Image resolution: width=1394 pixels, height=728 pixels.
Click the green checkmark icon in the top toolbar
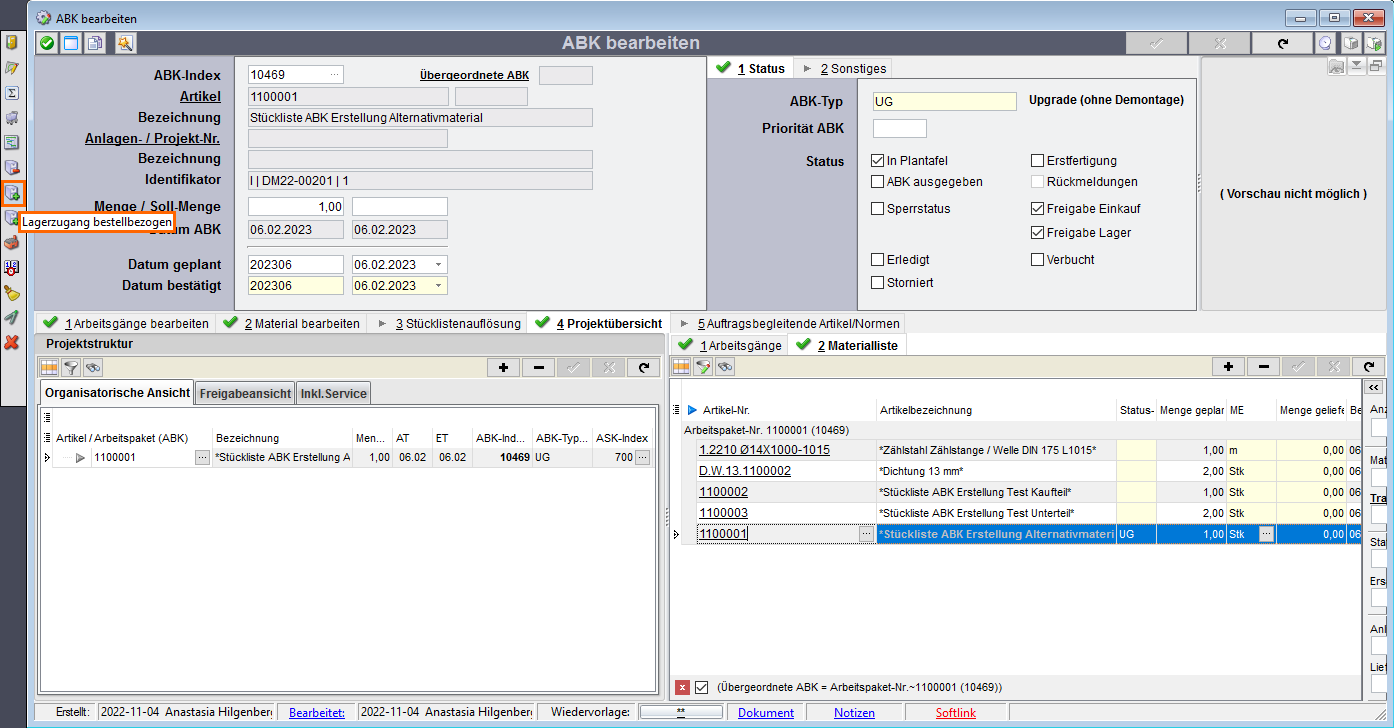pyautogui.click(x=47, y=43)
